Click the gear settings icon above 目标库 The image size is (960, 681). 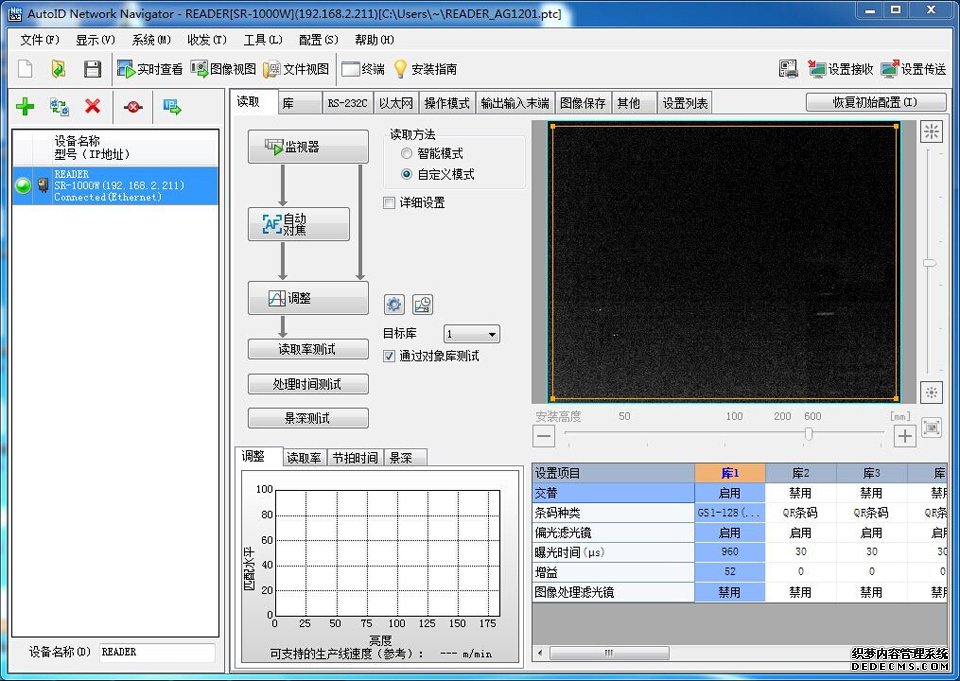coord(394,304)
